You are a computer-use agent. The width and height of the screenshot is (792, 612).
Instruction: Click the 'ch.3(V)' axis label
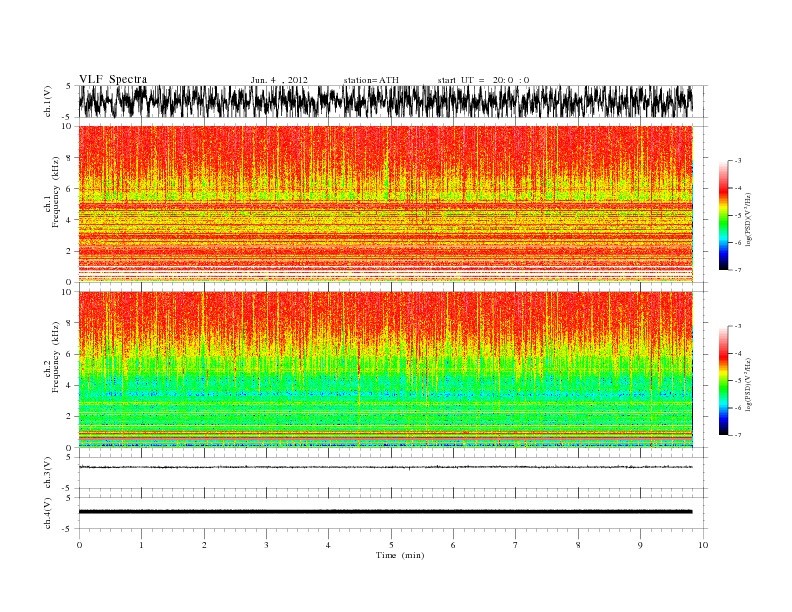[x=47, y=473]
